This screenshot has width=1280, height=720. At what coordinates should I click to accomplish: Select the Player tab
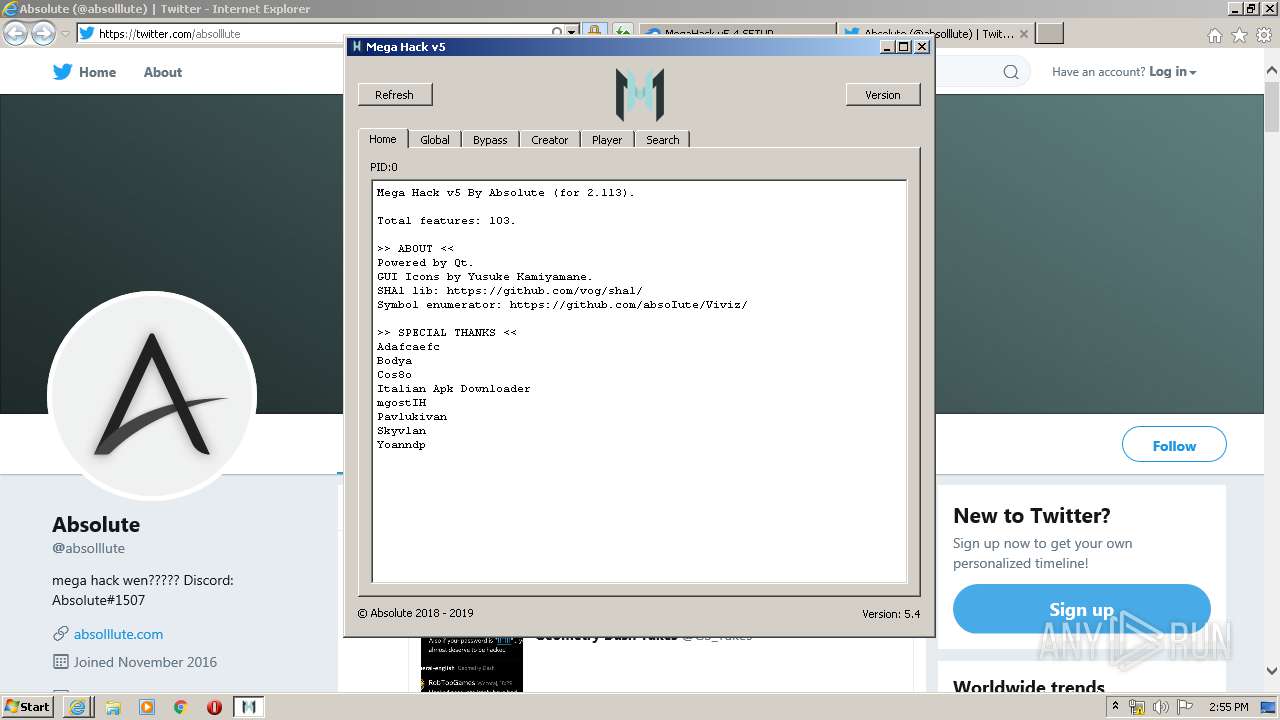pos(606,140)
